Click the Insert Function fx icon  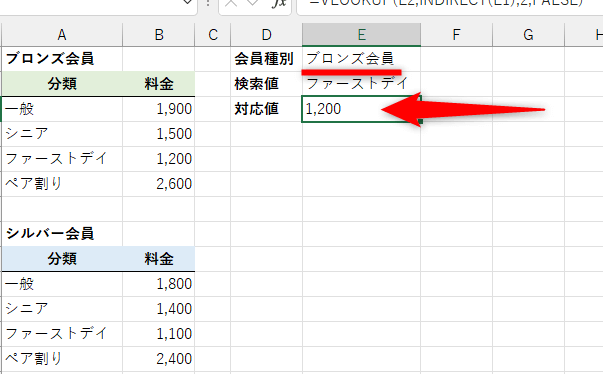[x=279, y=3]
